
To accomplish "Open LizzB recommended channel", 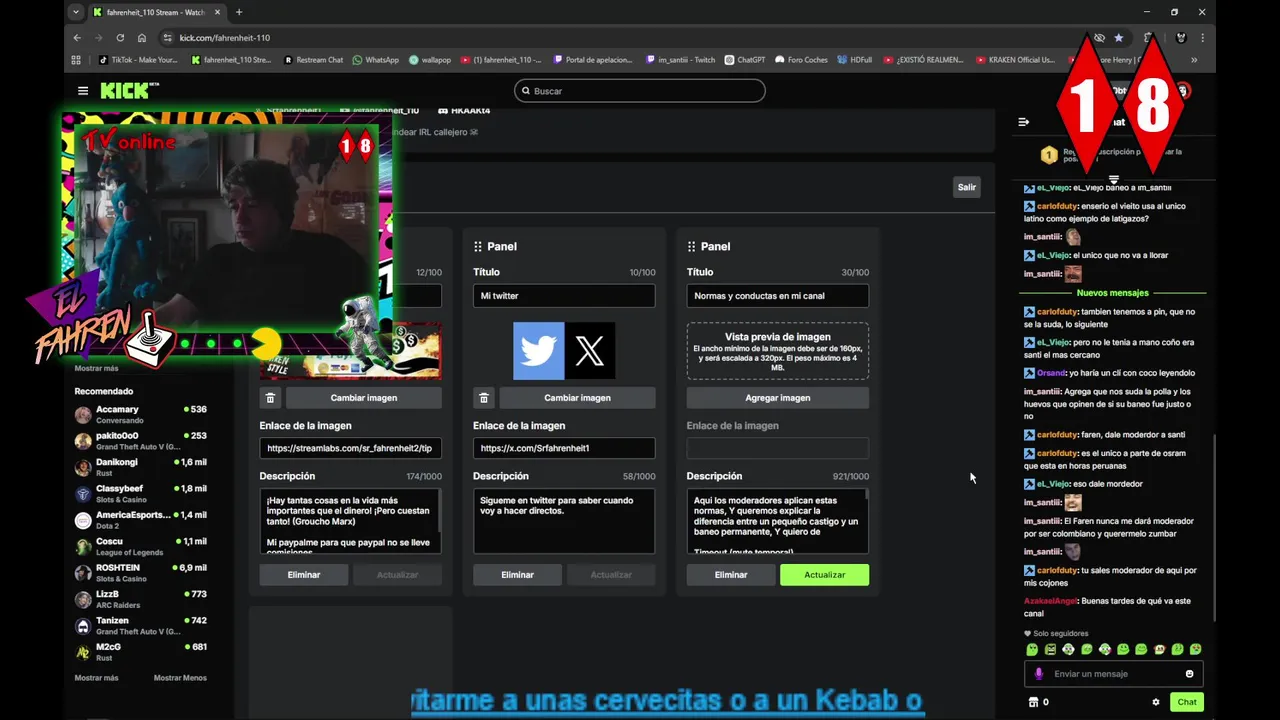I will [141, 599].
